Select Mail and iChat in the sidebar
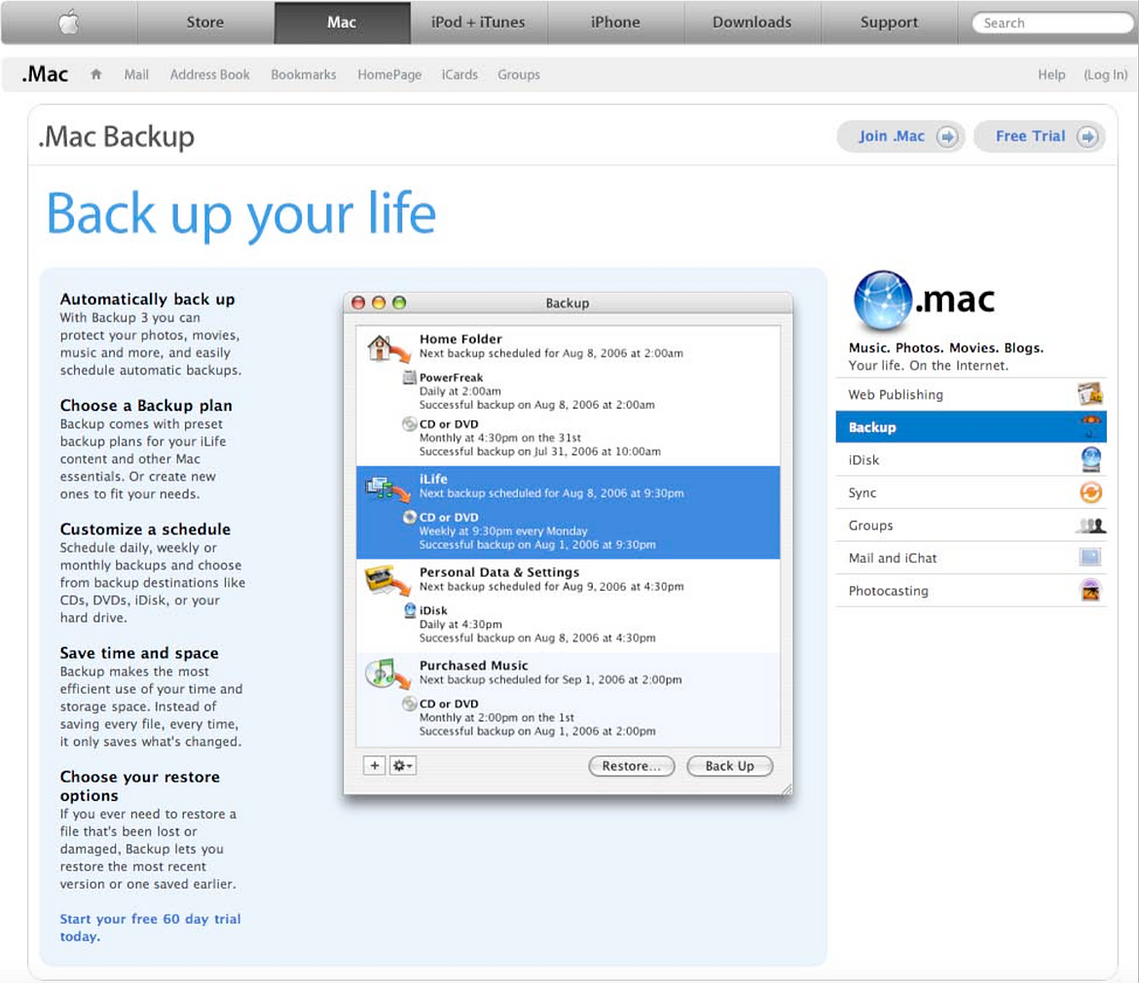Viewport: 1139px width, 983px height. point(971,558)
